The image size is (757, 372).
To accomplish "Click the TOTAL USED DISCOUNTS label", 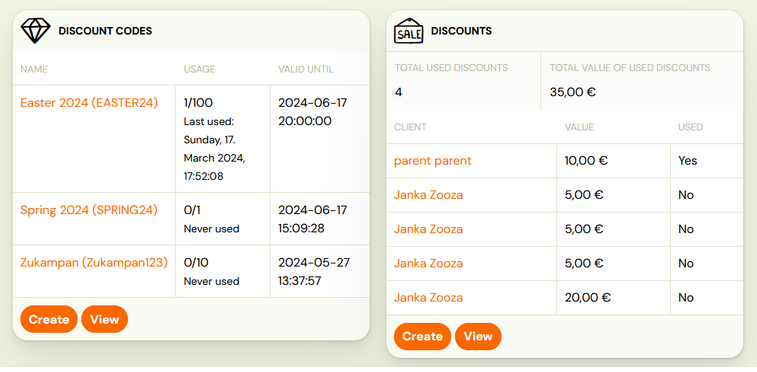I will click(x=451, y=68).
